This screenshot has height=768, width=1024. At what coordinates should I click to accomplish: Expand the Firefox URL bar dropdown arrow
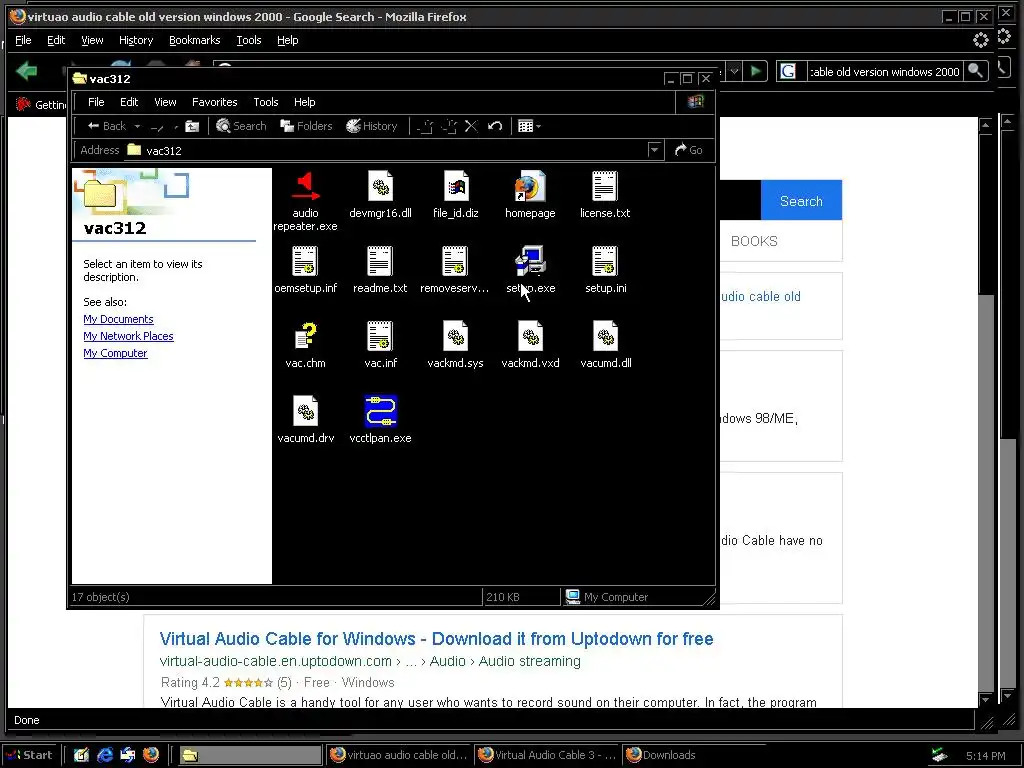(734, 71)
